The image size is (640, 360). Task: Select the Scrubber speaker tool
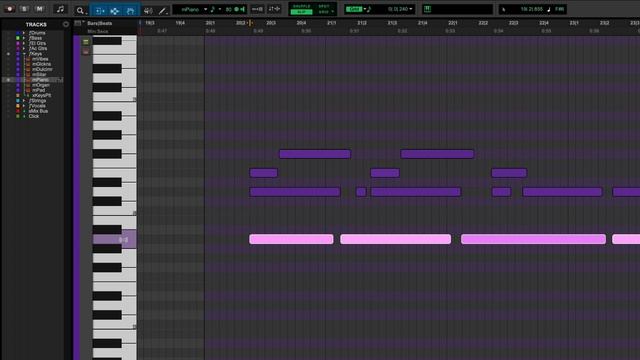(148, 11)
